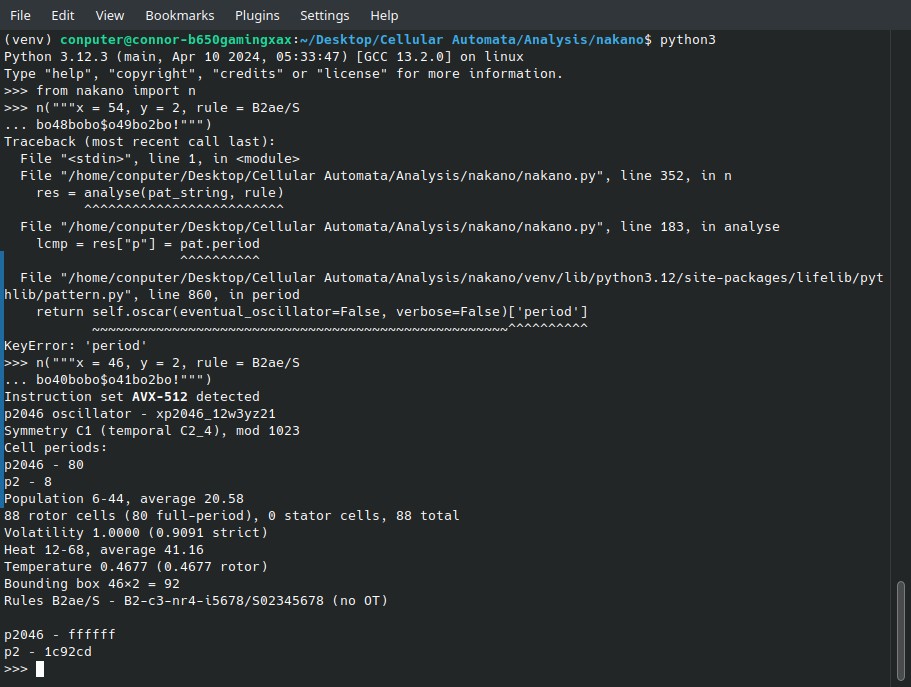Click 'Population 6-44, average 20.58' line
The height and width of the screenshot is (687, 911).
pyautogui.click(x=124, y=499)
